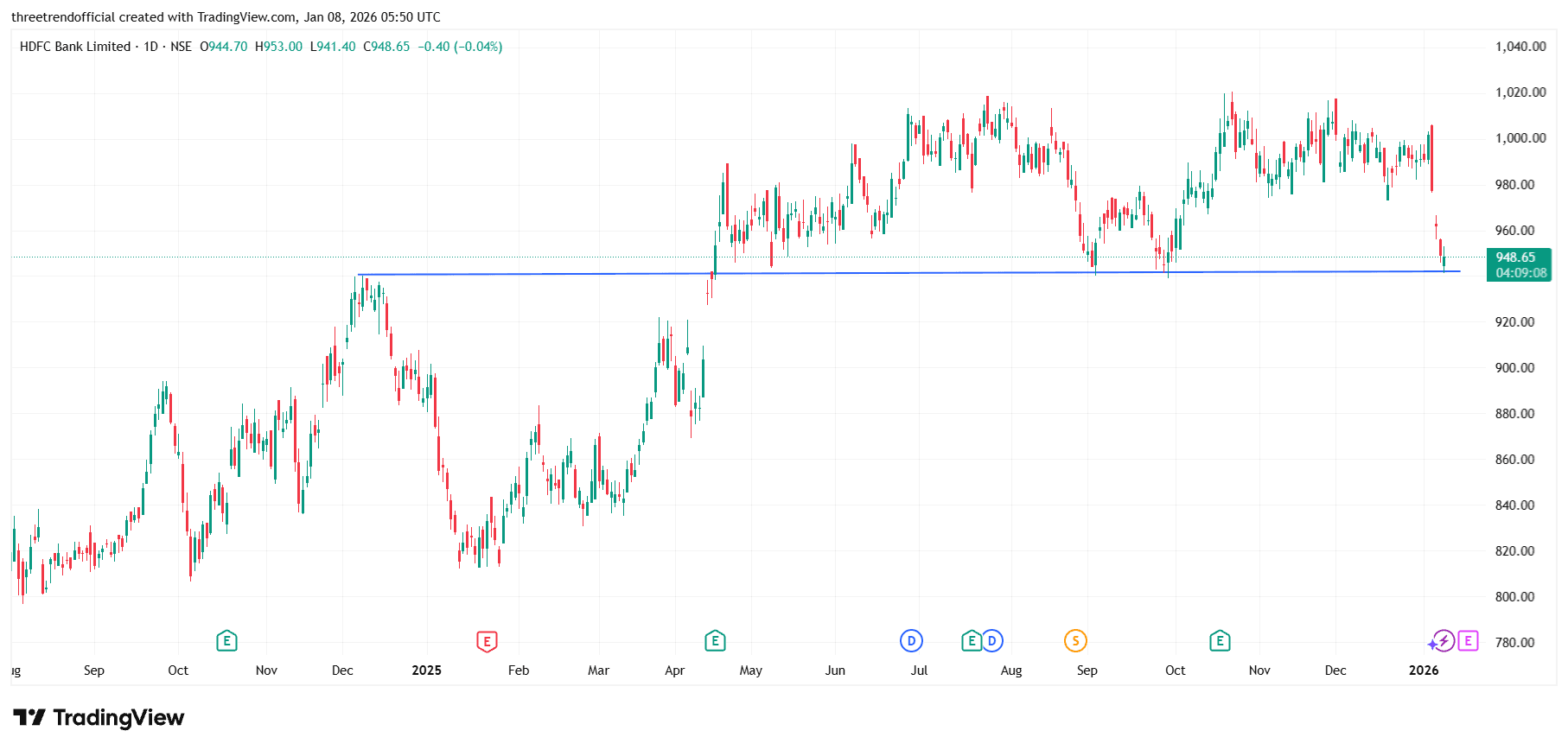1568x750 pixels.
Task: Click the green earnings E marker before November 2024
Action: tap(226, 641)
